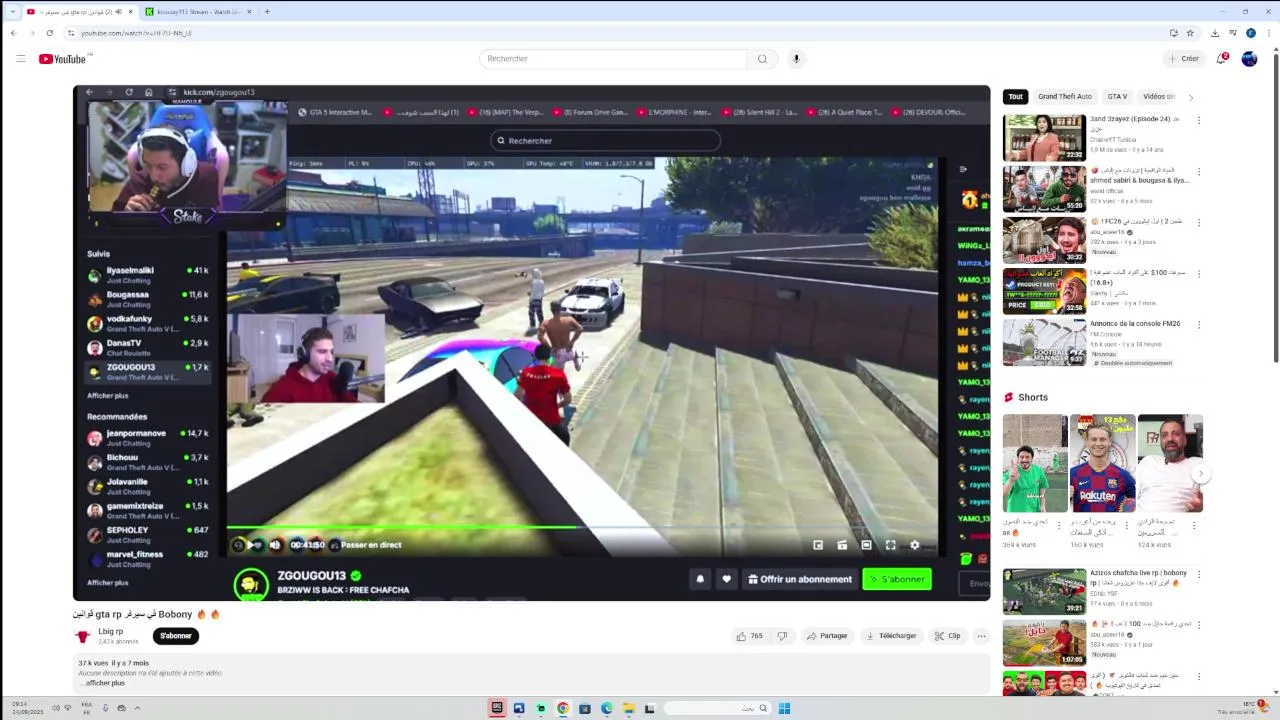Select the Vidéos similaires chip
Screen dimensions: 1280x720
click(x=1159, y=97)
